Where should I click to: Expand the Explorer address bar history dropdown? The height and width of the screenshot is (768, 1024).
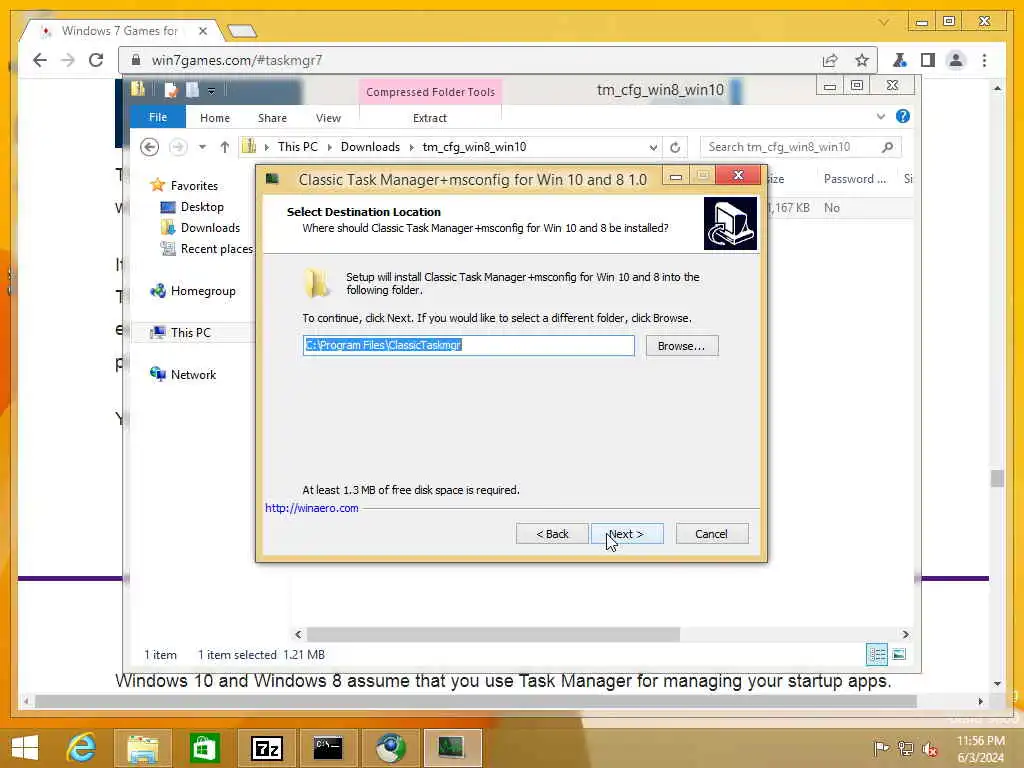coord(652,147)
